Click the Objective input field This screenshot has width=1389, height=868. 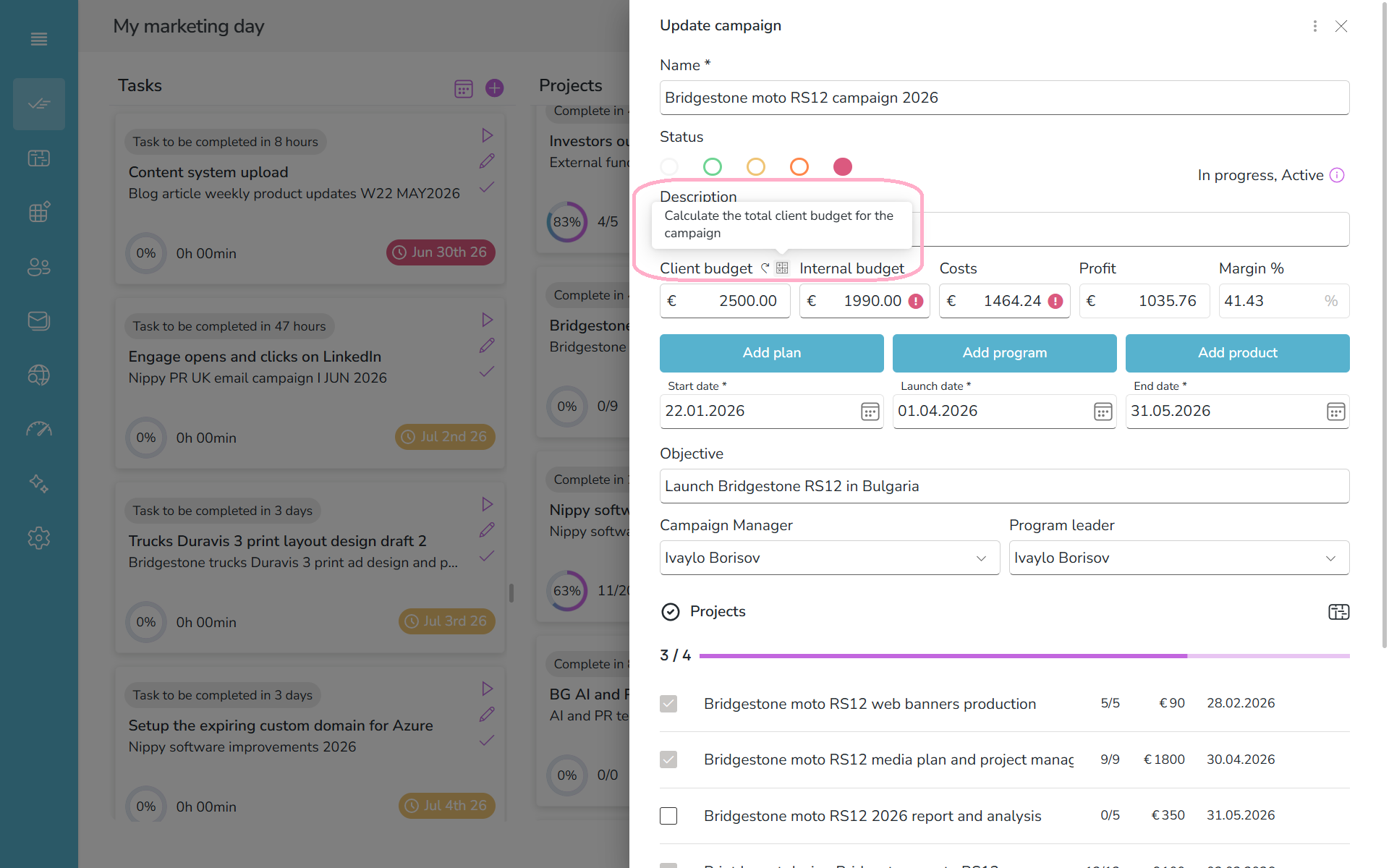(1005, 486)
